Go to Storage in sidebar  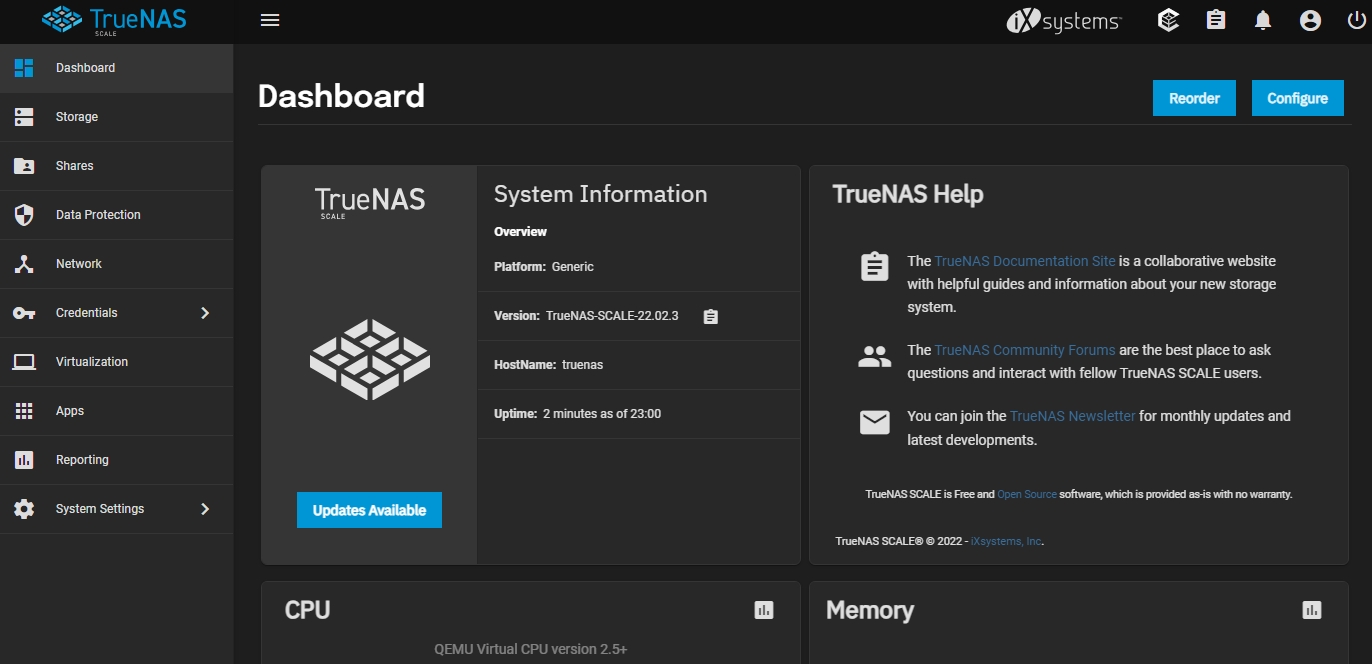coord(77,117)
